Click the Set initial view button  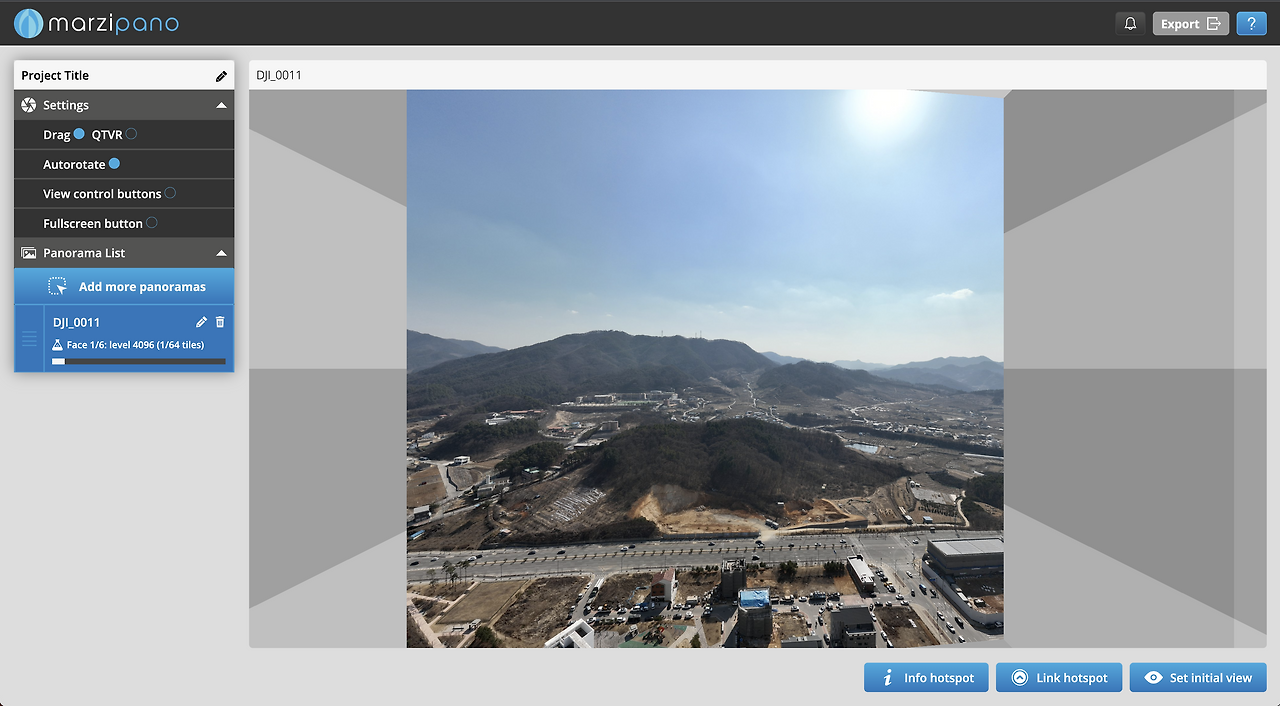pyautogui.click(x=1198, y=677)
